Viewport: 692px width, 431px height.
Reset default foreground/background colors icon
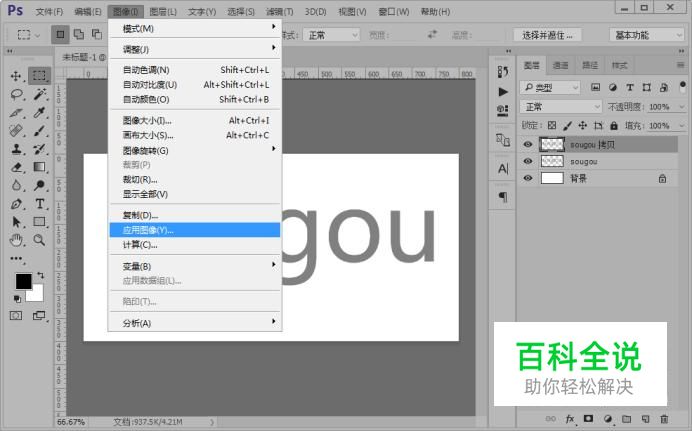pyautogui.click(x=17, y=299)
